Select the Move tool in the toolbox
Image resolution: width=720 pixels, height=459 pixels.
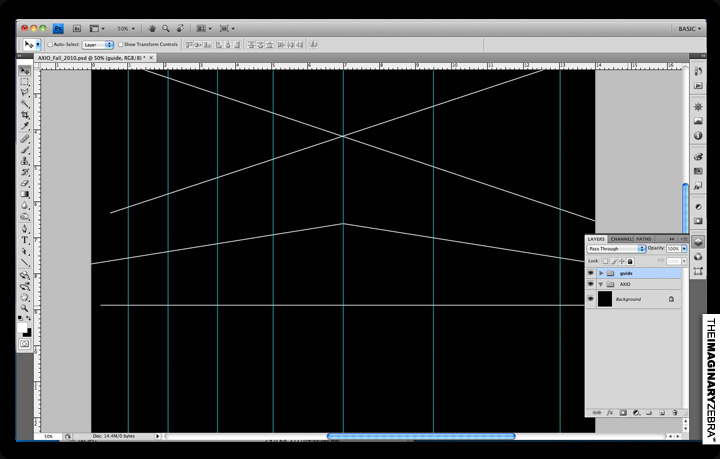pos(25,70)
